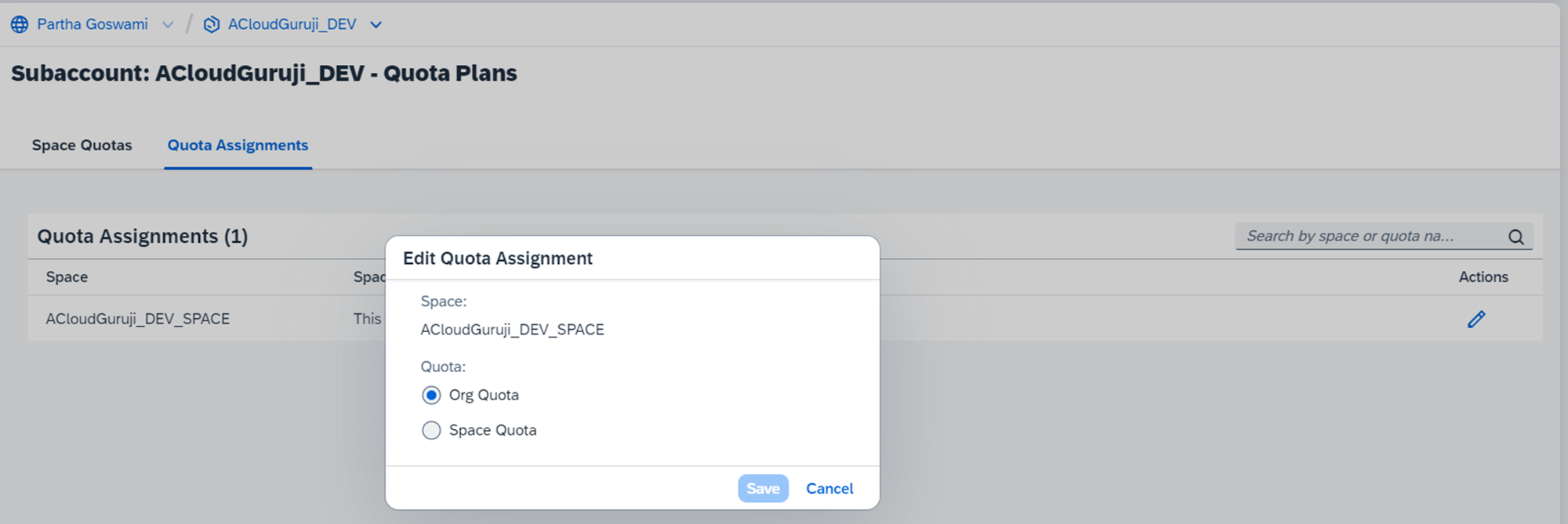Click the Edit Quota Assignment dialog title
The image size is (1568, 524).
pos(498,258)
